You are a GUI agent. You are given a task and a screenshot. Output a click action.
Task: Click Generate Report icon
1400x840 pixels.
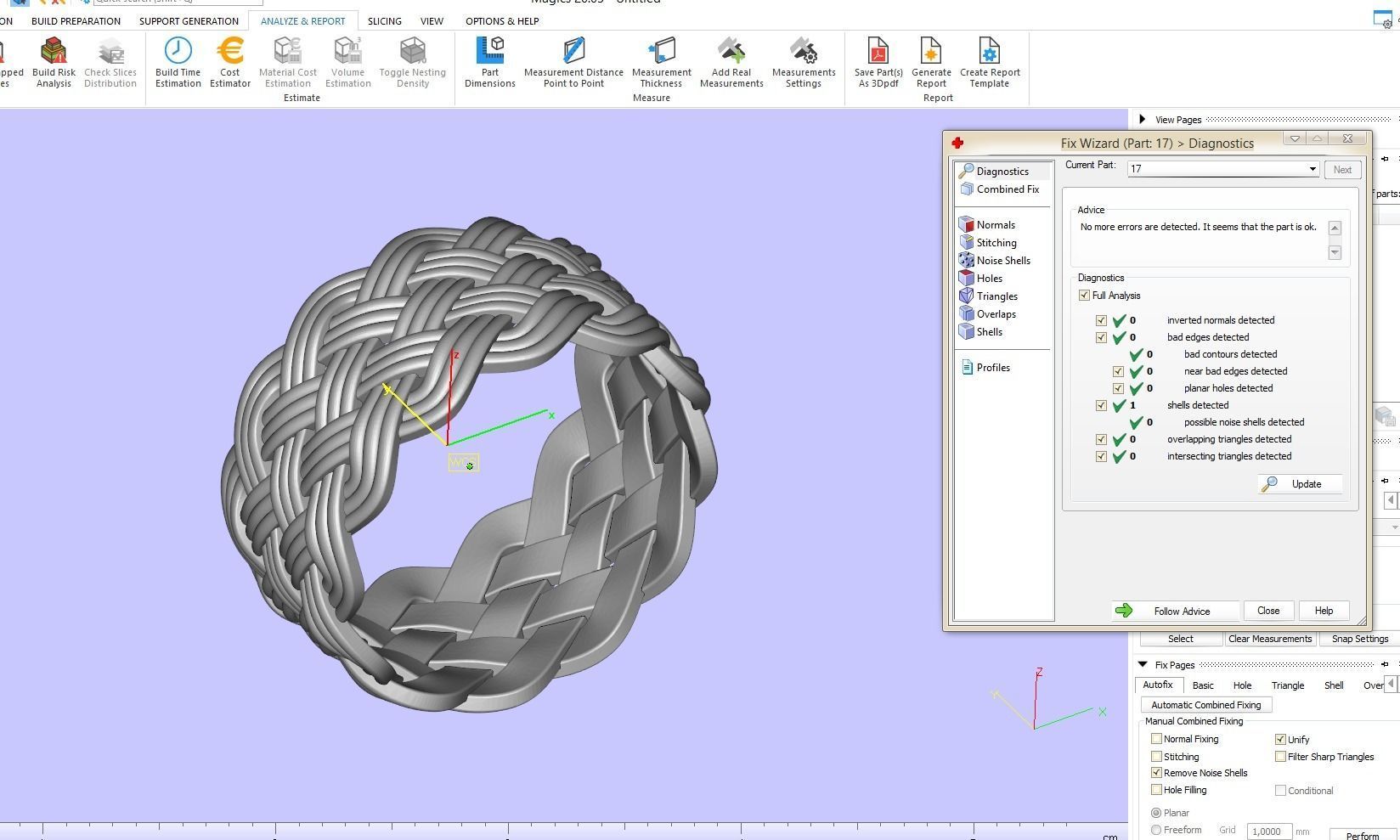click(931, 62)
